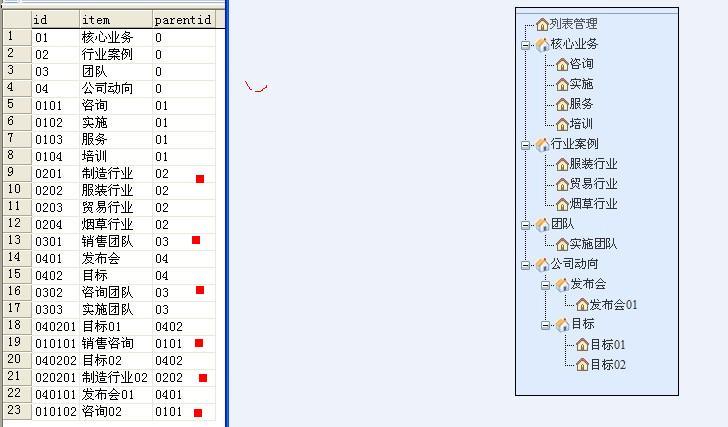Screen dimensions: 728x427
Task: Click item cell 发布会01 in table
Action: (x=116, y=395)
